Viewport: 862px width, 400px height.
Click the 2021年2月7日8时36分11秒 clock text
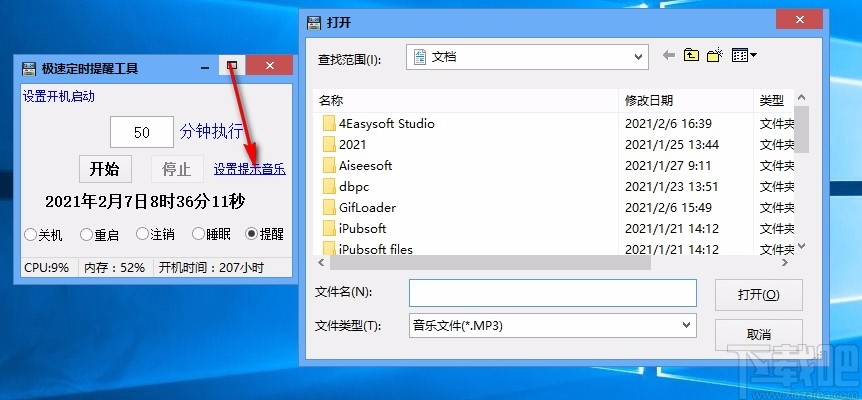click(145, 202)
